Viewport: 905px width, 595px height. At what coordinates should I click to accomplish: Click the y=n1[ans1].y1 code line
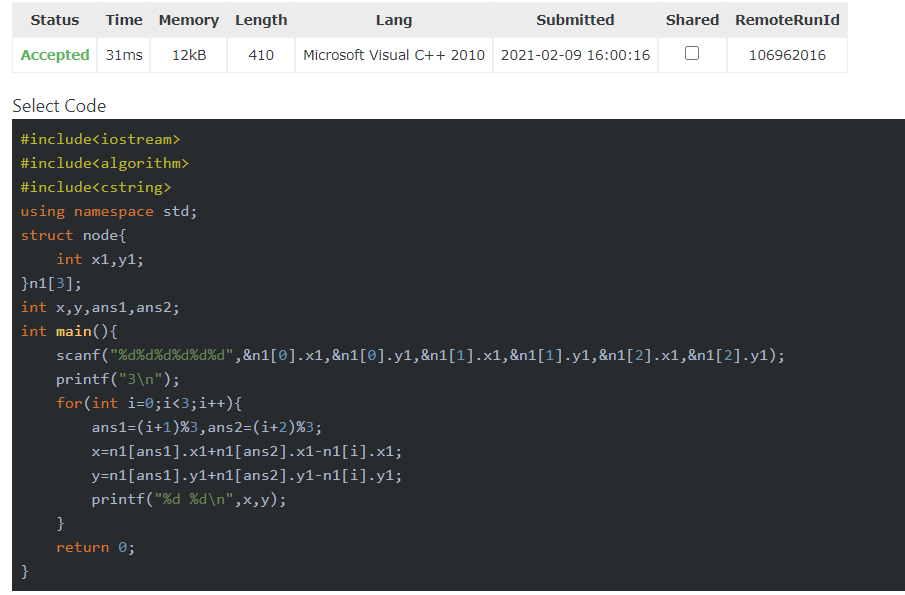pyautogui.click(x=246, y=476)
